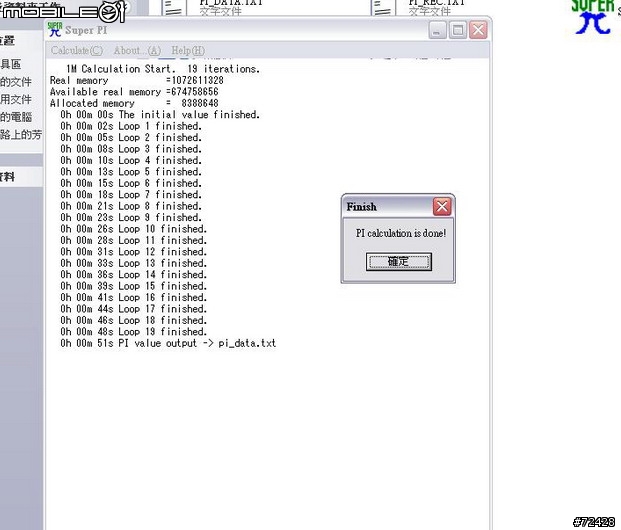The width and height of the screenshot is (621, 530).
Task: Confirm the Finish dialog with 確定 button
Action: pos(398,262)
